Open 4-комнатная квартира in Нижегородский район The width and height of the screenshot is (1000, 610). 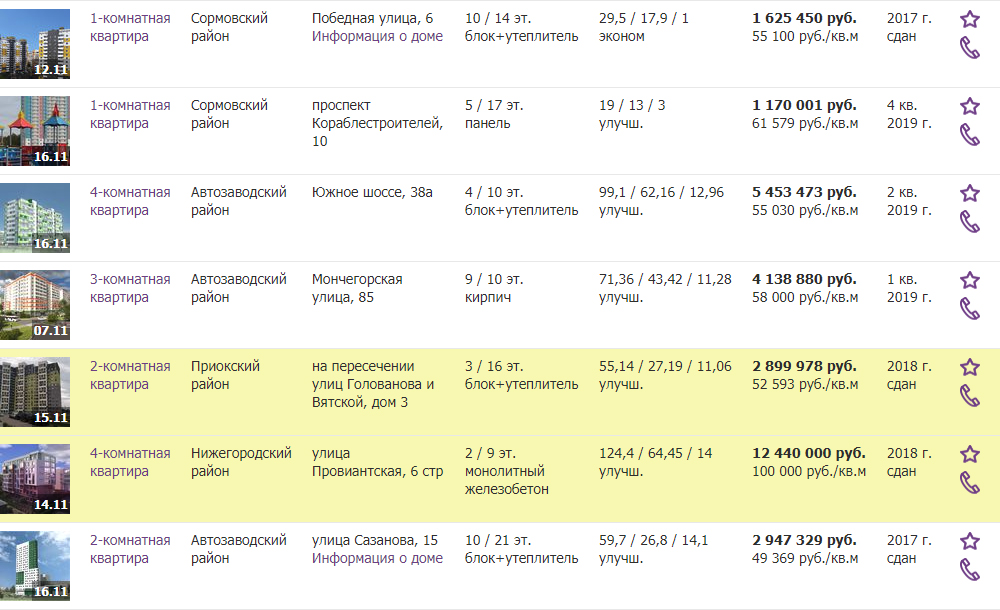pyautogui.click(x=130, y=462)
